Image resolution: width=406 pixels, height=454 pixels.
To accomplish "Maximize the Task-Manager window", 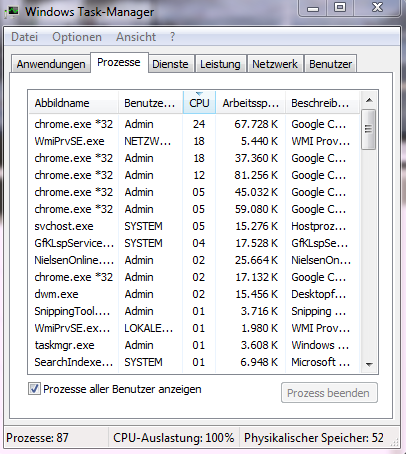I will coord(340,7).
